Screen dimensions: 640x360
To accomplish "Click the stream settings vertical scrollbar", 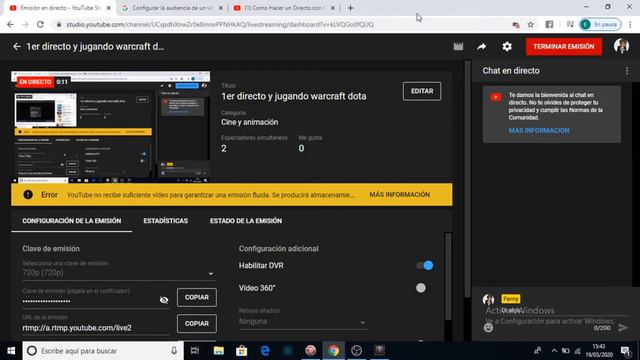I will tap(448, 277).
